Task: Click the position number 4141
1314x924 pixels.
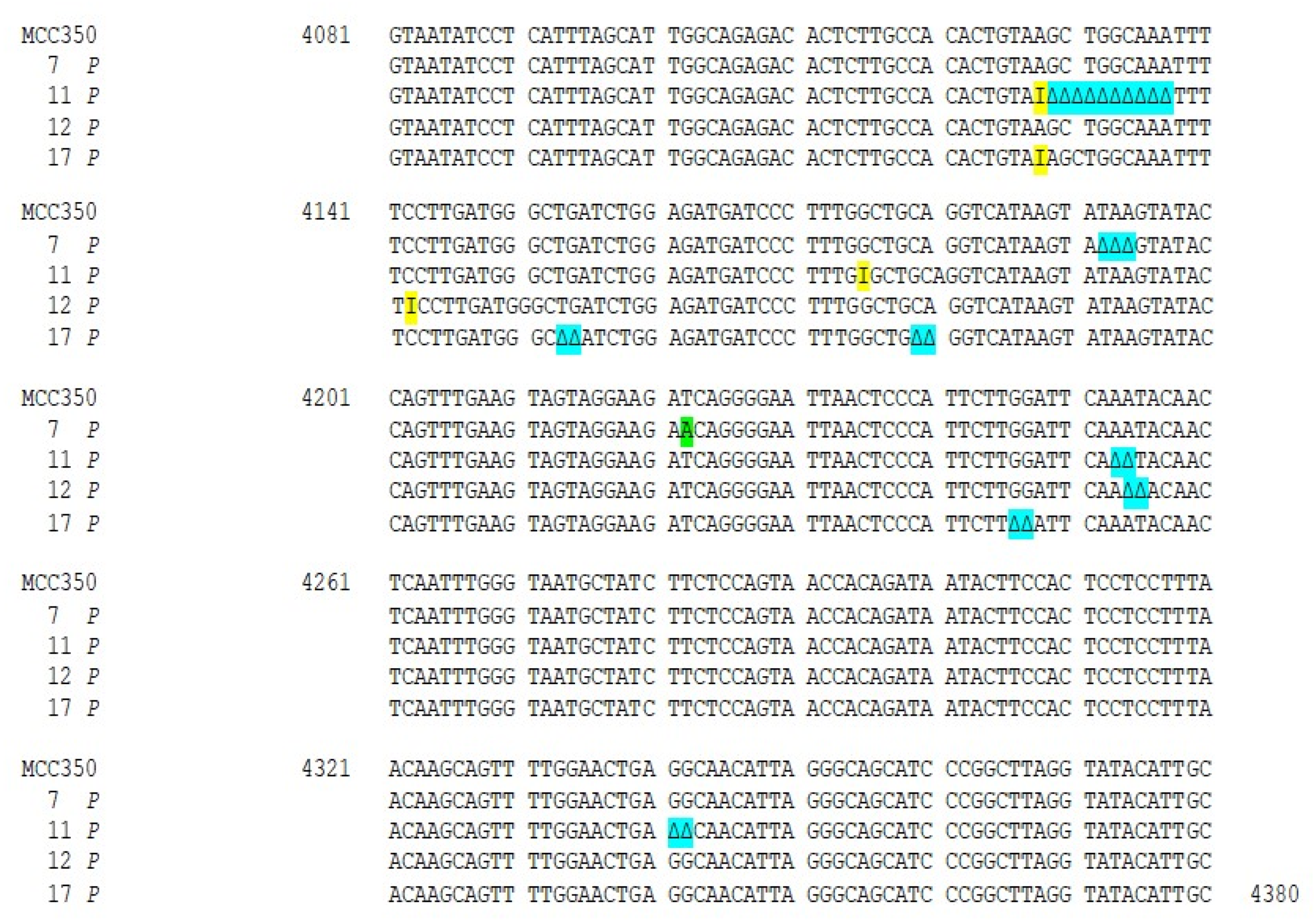Action: click(326, 212)
